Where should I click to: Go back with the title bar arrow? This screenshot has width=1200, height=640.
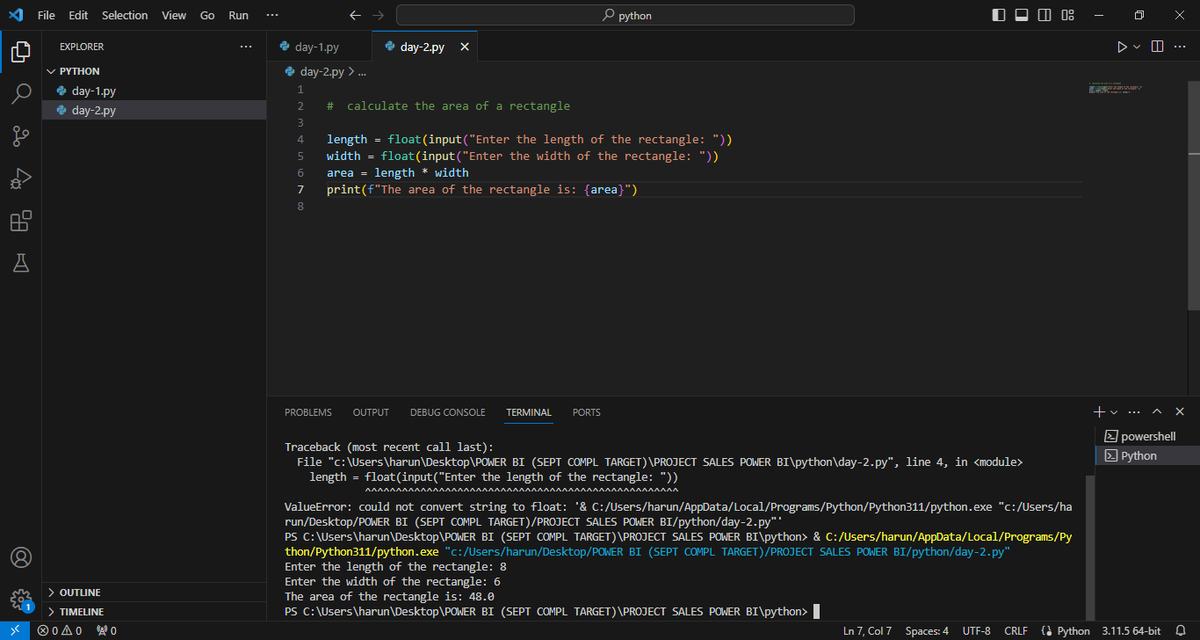point(356,15)
